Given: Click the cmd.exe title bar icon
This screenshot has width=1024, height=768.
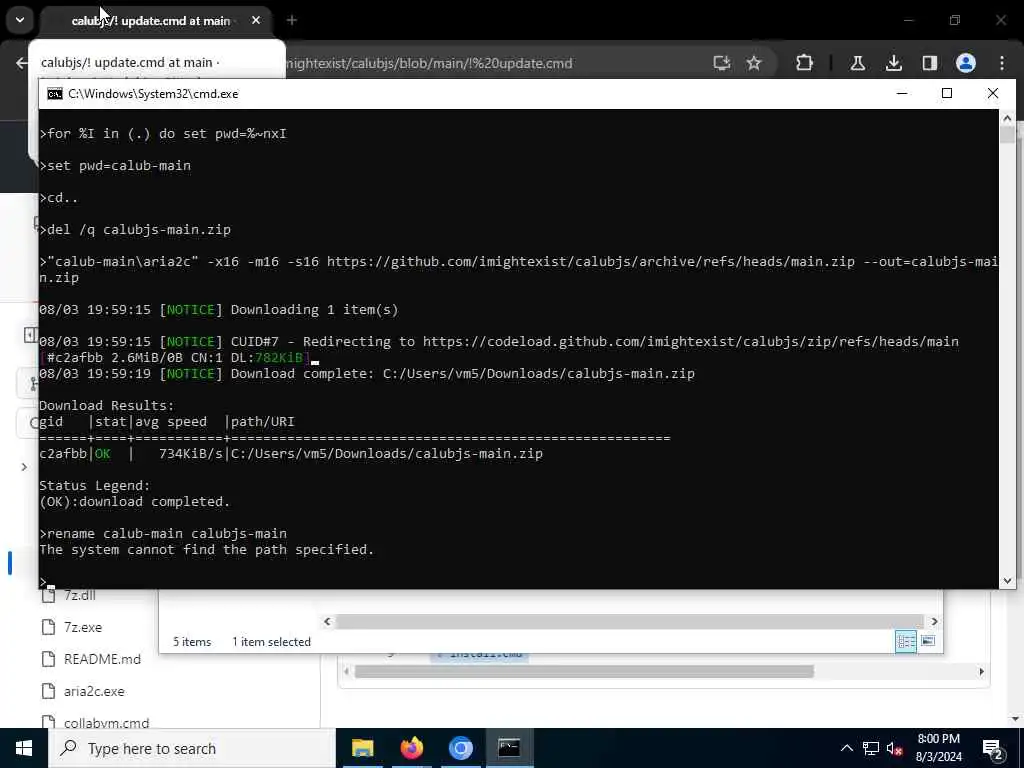Looking at the screenshot, I should point(55,93).
